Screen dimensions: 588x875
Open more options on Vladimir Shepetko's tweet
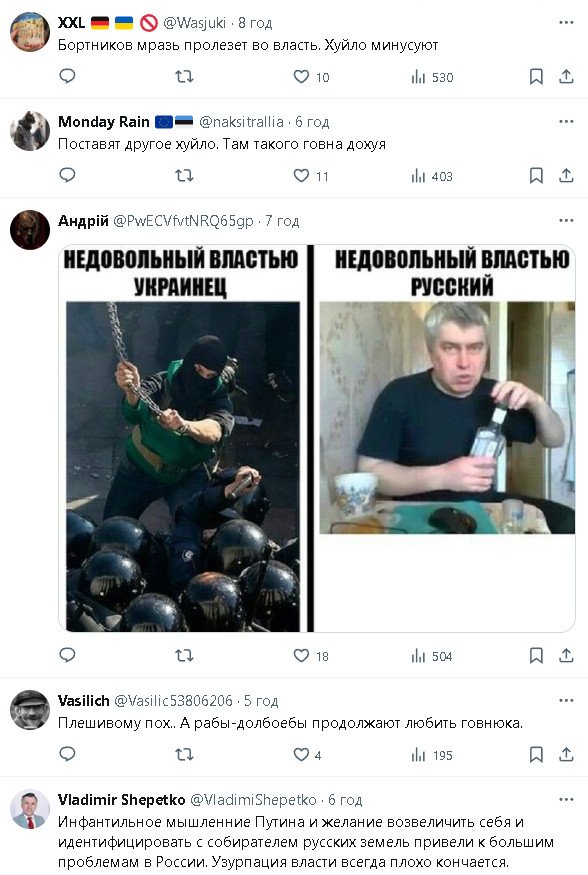(x=566, y=799)
